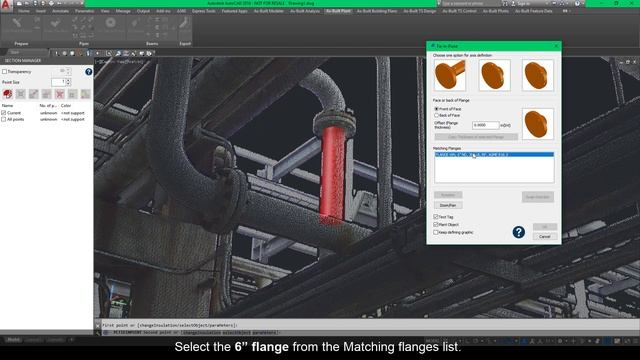
Task: Select flange-with-pipe axis definition thumbnail
Action: (449, 75)
